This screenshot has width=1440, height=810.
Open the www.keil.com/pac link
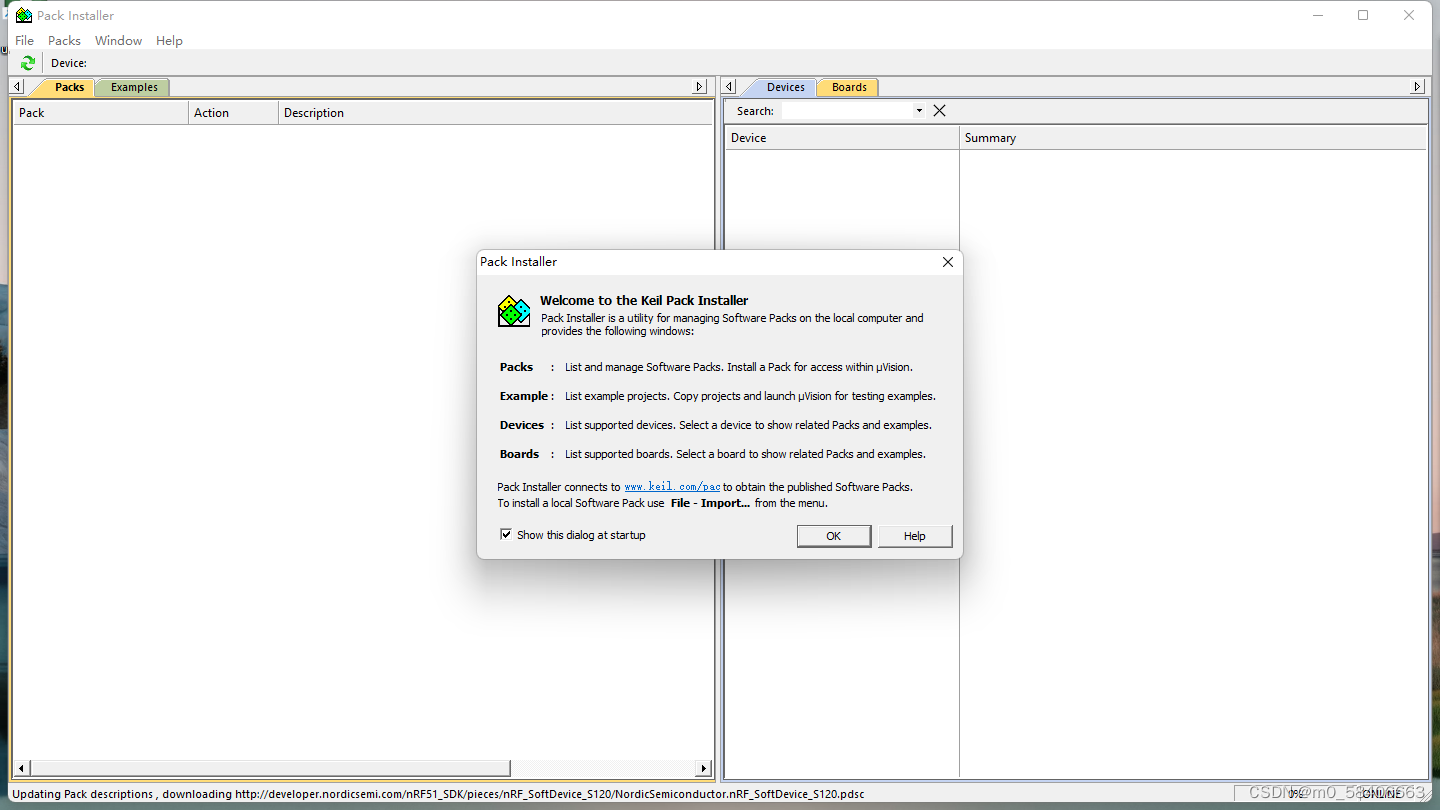672,487
